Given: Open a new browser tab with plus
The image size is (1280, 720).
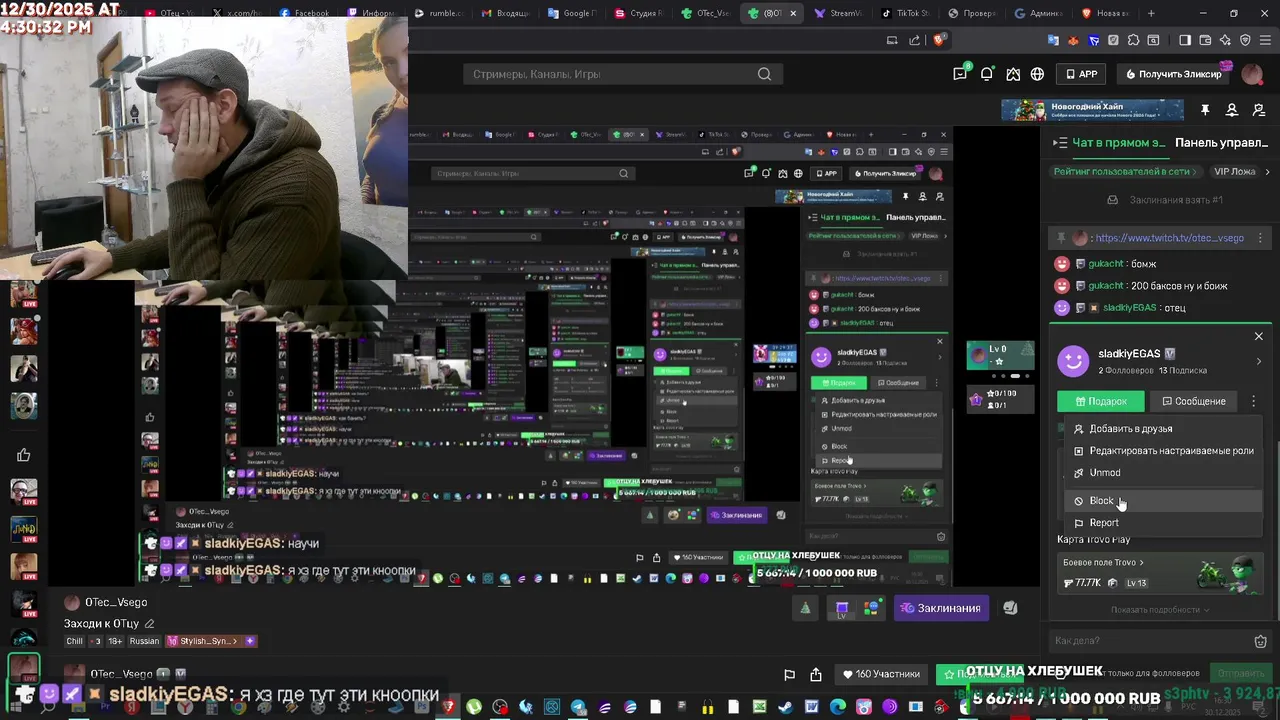Looking at the screenshot, I should point(1151,13).
